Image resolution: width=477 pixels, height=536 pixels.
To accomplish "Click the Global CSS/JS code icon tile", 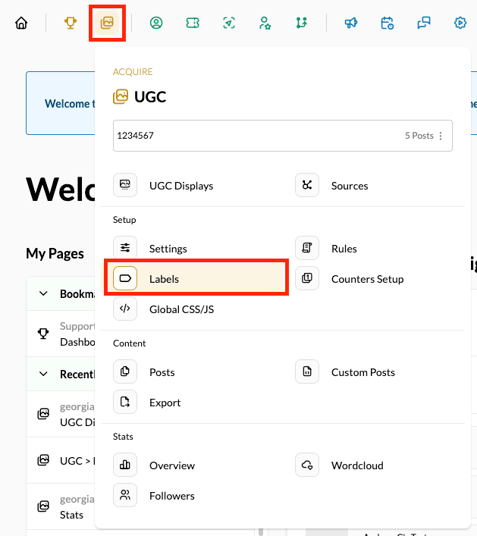I will coord(125,308).
